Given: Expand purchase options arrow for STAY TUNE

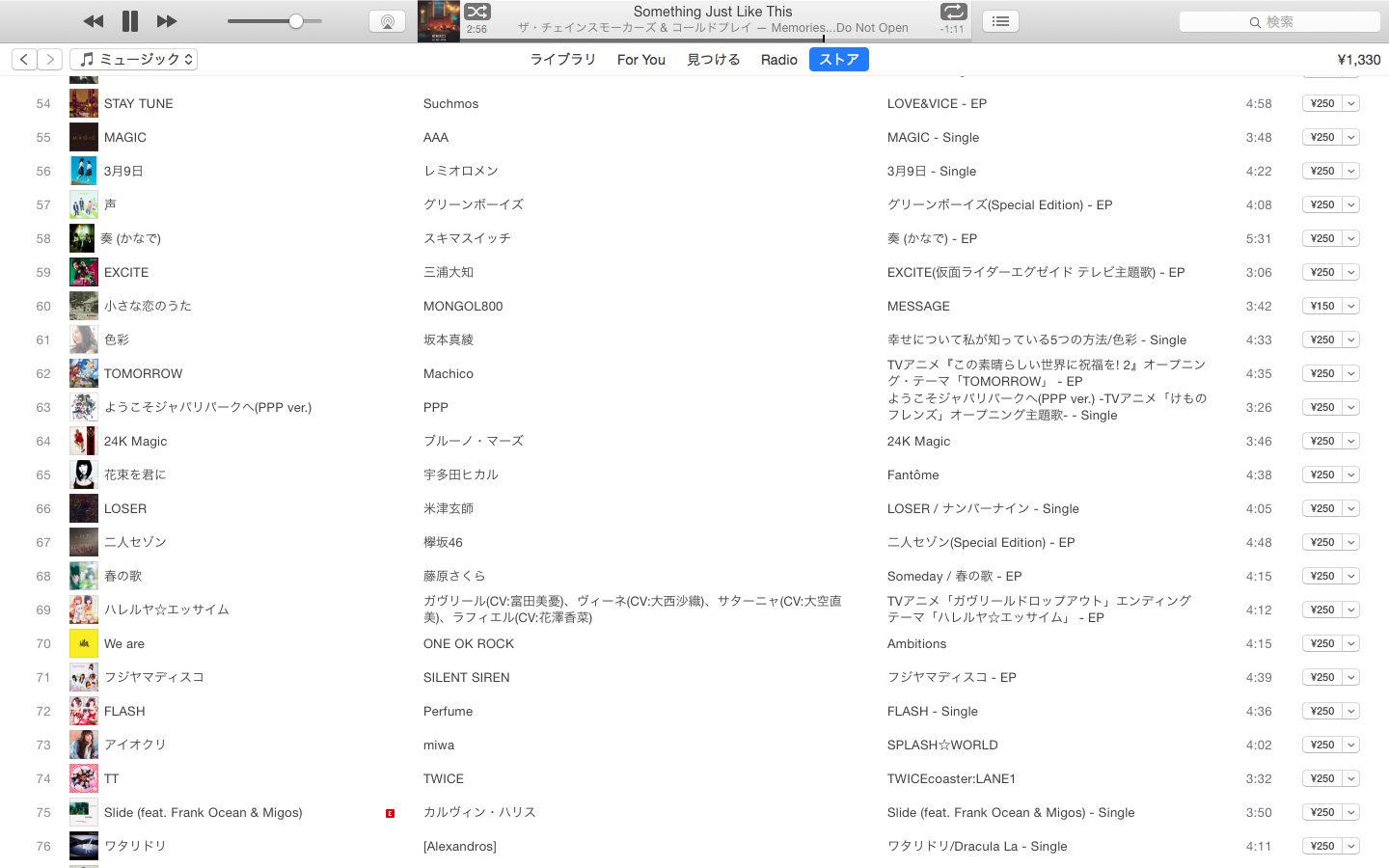Looking at the screenshot, I should click(1351, 103).
